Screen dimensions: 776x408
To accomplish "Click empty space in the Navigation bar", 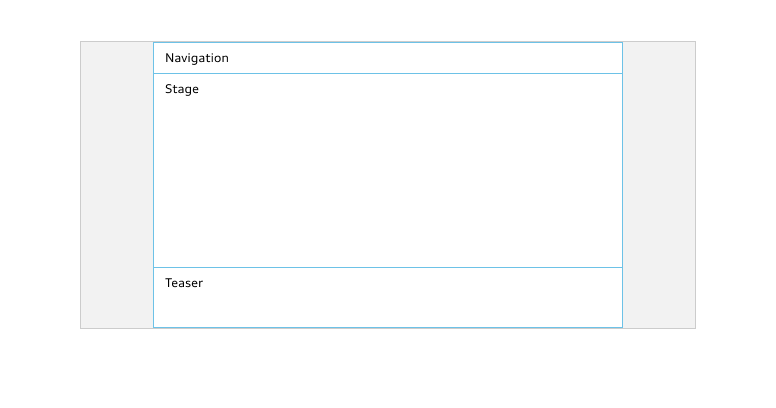I will click(x=426, y=58).
